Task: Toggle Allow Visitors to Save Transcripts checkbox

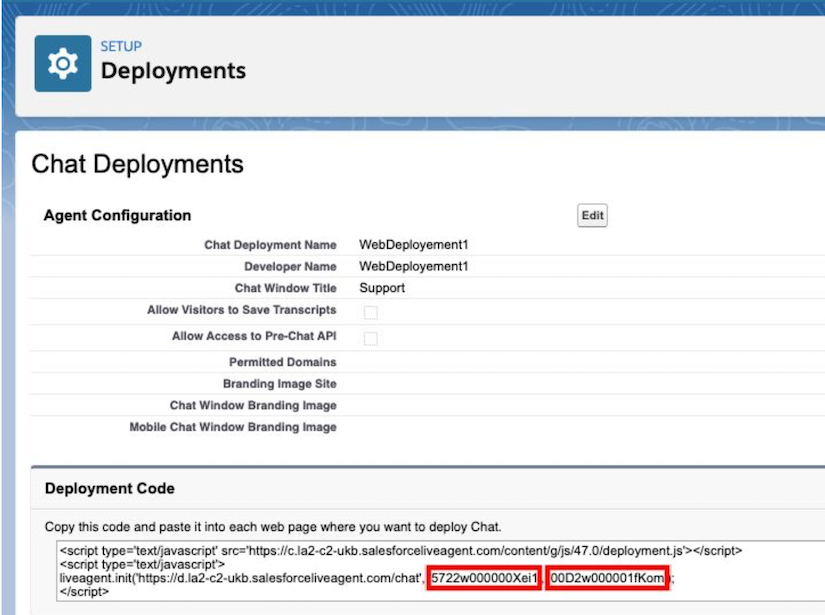Action: tap(370, 312)
